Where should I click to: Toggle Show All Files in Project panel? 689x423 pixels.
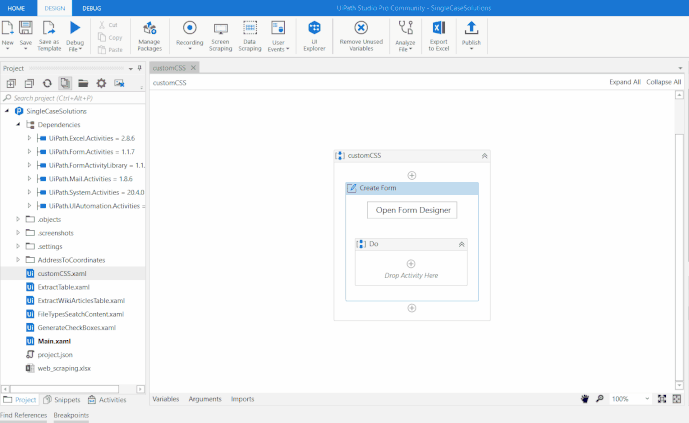pos(65,83)
